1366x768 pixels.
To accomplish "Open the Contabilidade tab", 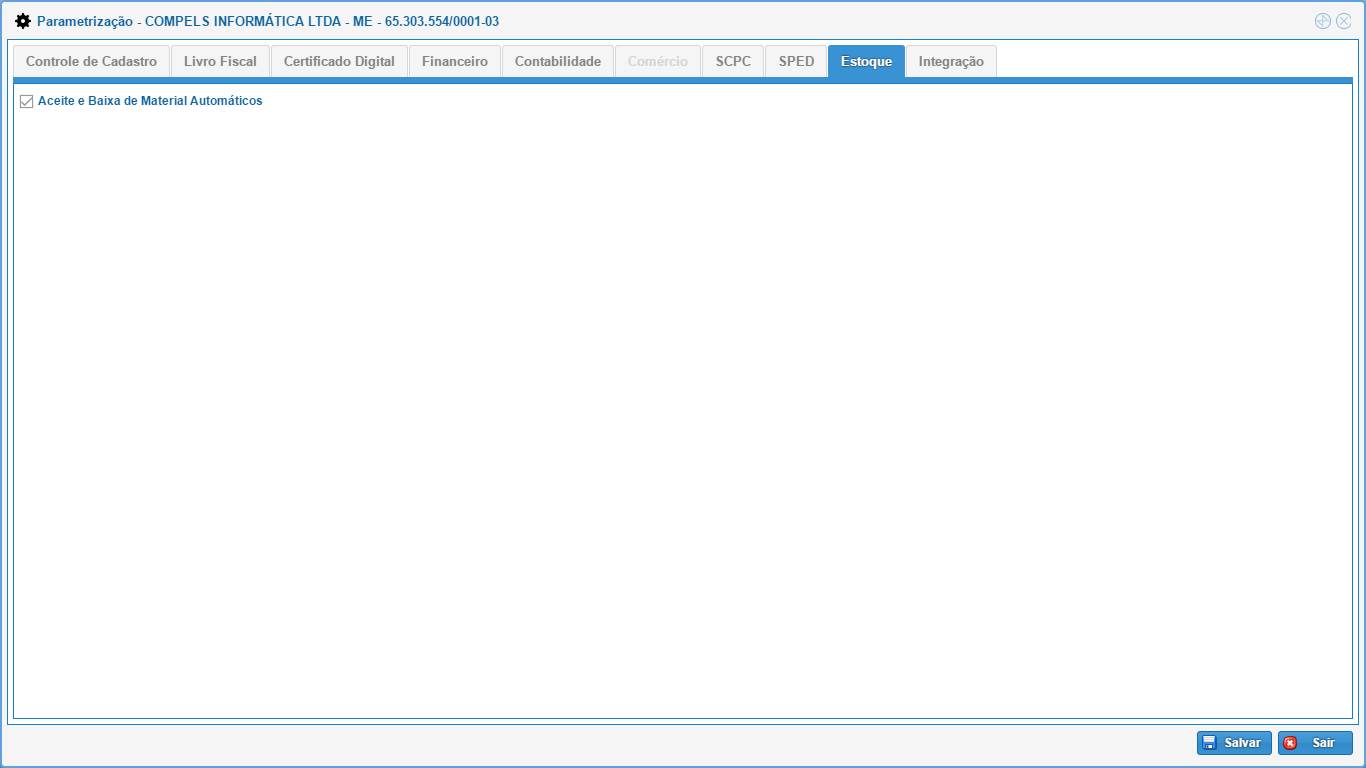I will point(558,61).
